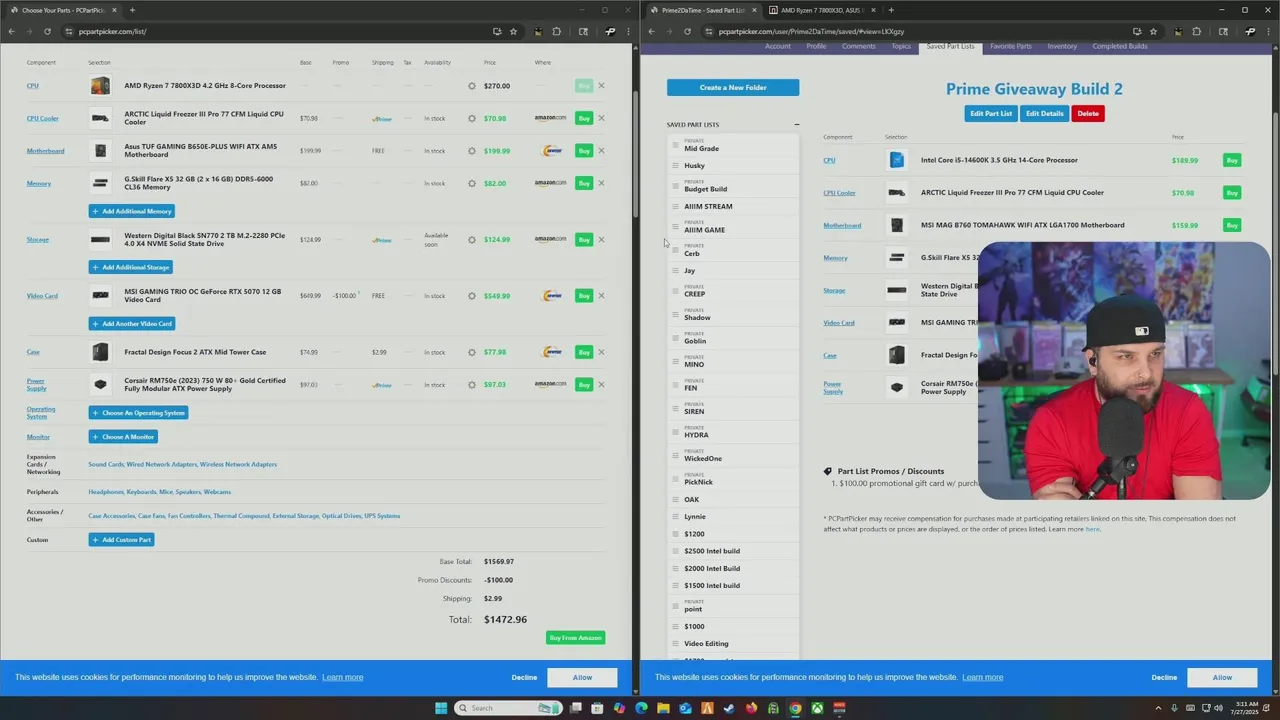Open price settings gear in Memory row
1280x720 pixels.
[x=472, y=183]
